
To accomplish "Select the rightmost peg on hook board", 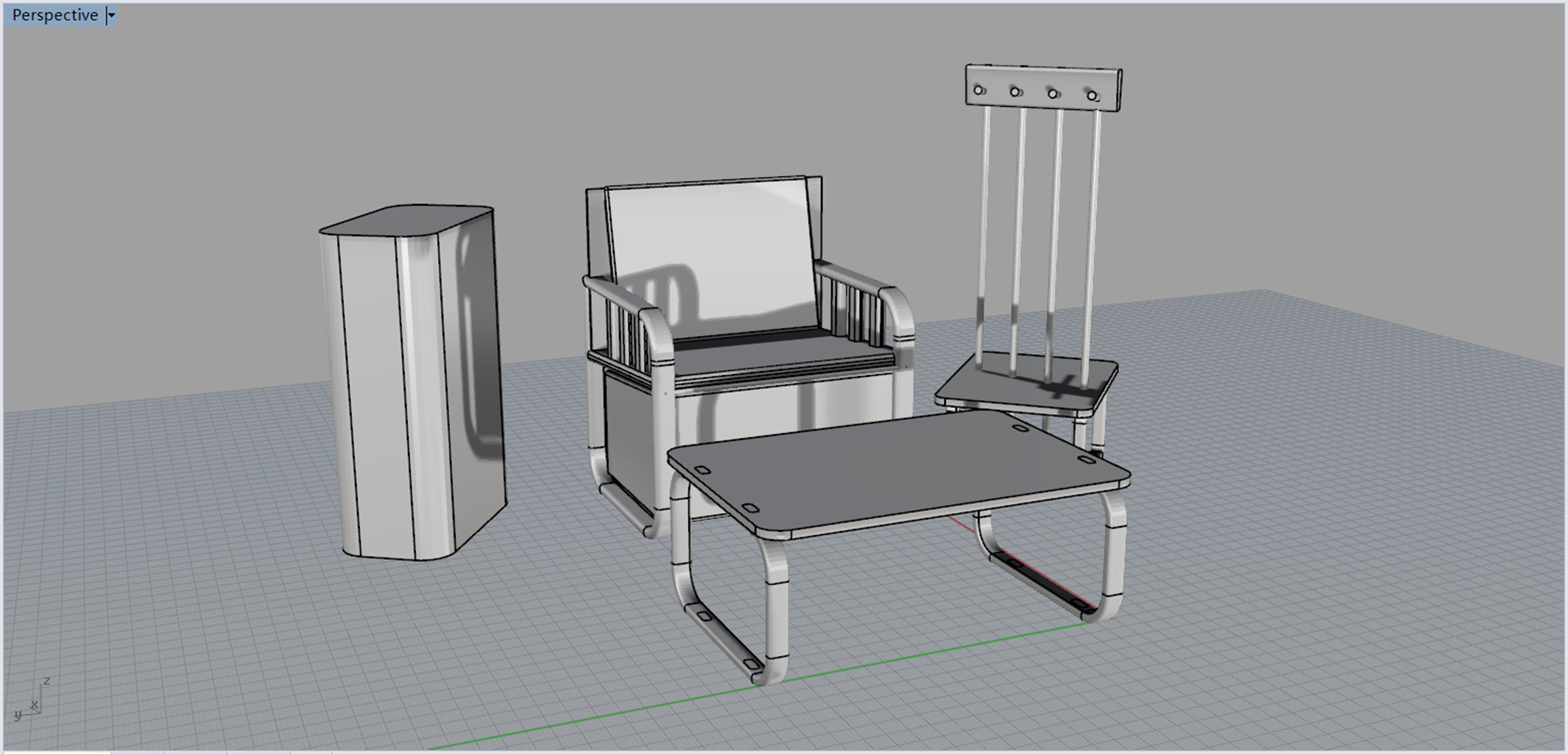I will tap(1091, 95).
